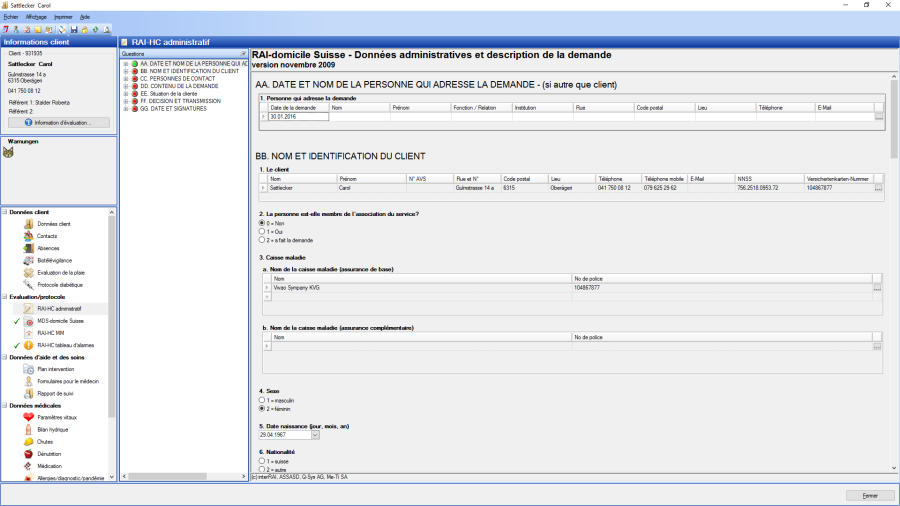
Task: Expand the 'BB. NOM ET IDENTIFICATION' tree node
Action: point(125,71)
